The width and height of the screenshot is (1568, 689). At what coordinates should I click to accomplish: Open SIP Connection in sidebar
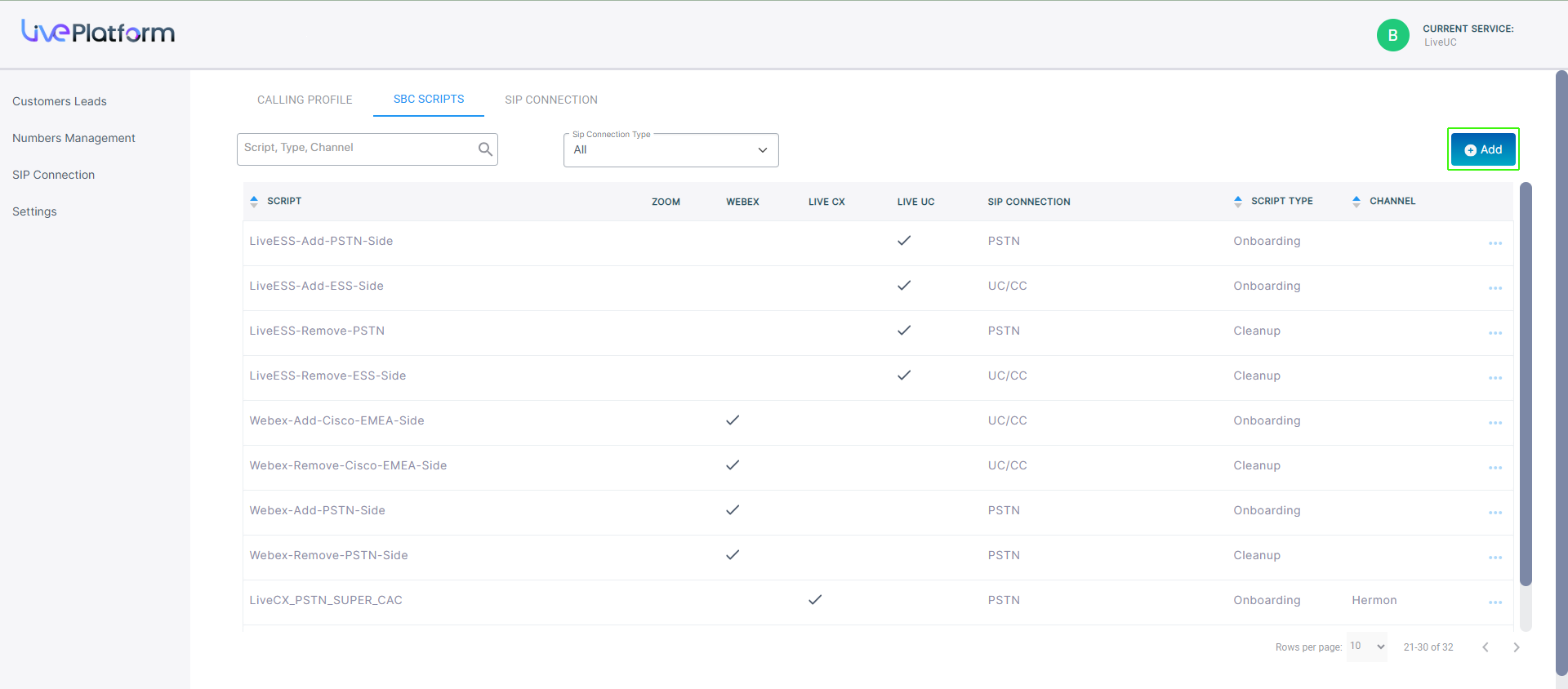pyautogui.click(x=53, y=175)
